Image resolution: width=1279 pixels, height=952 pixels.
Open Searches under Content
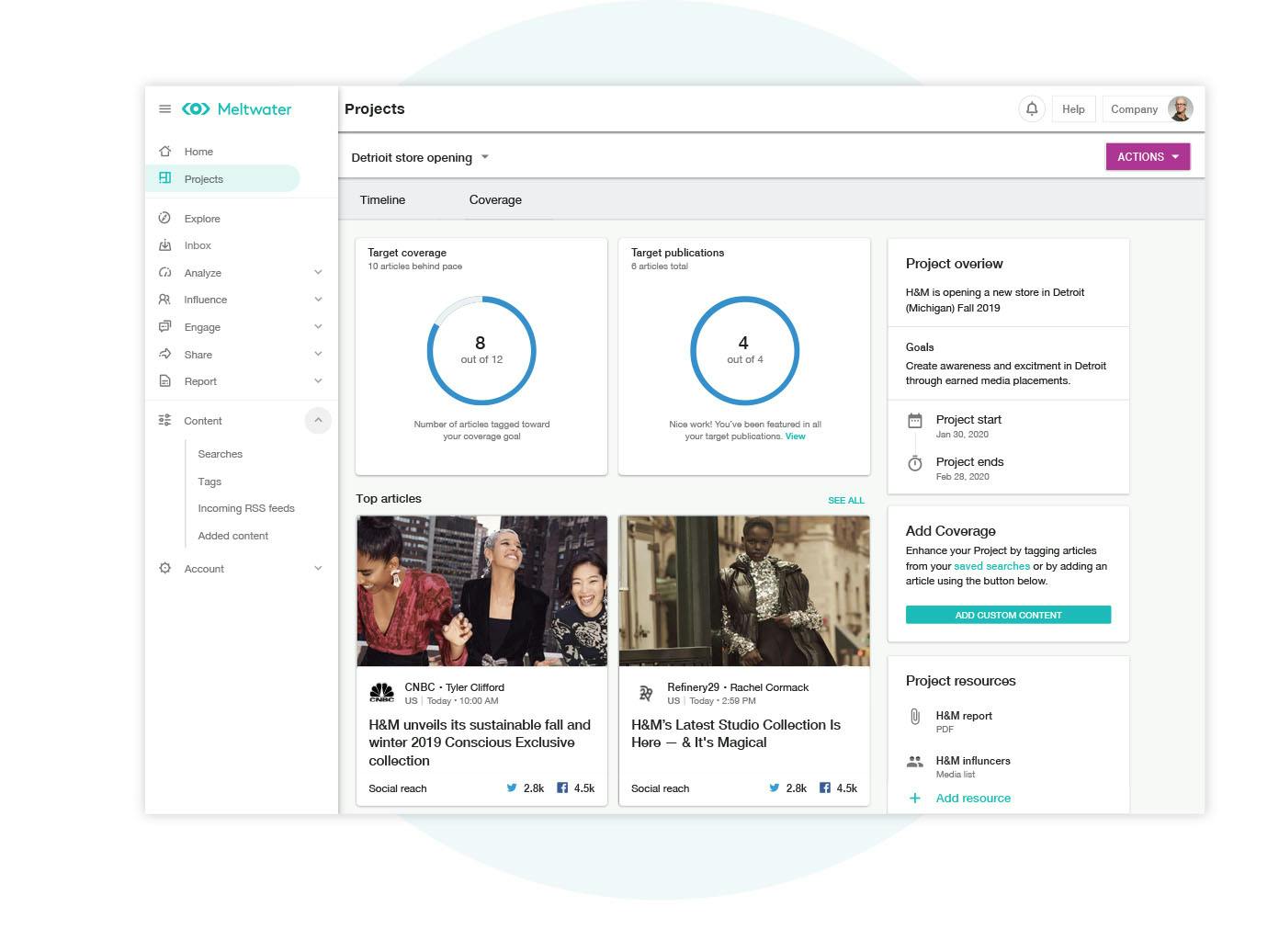(221, 454)
